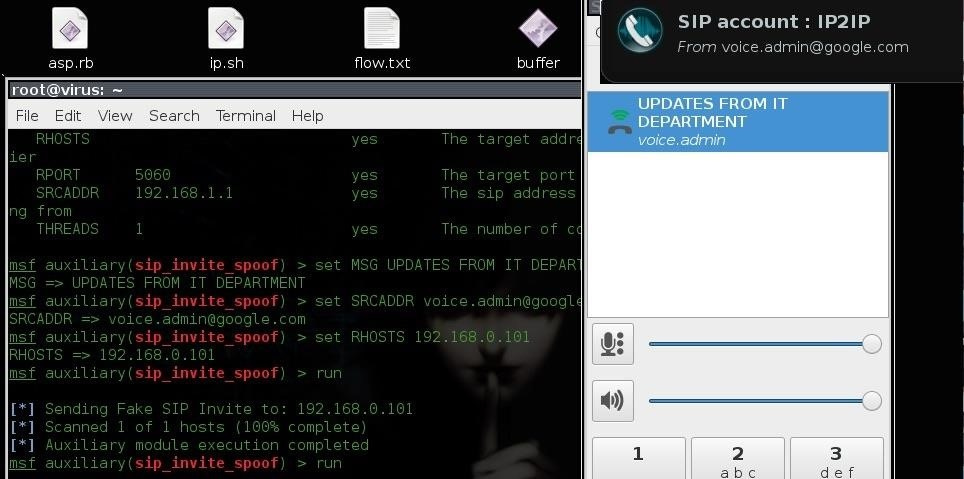Click 'MSG => UPDATES FROM IT DEPARTMENT' line

[157, 283]
